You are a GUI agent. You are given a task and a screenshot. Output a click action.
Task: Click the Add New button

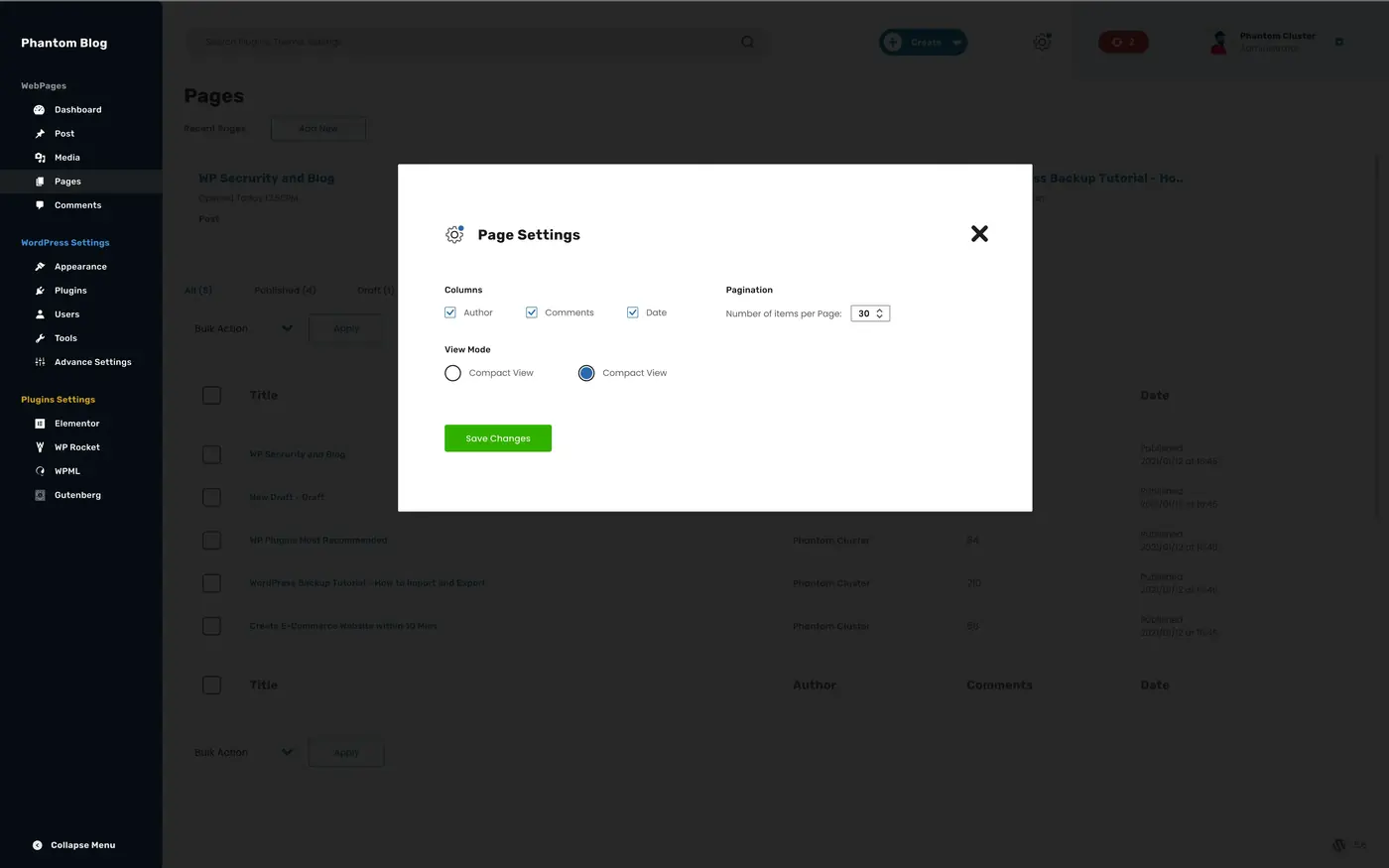(318, 129)
